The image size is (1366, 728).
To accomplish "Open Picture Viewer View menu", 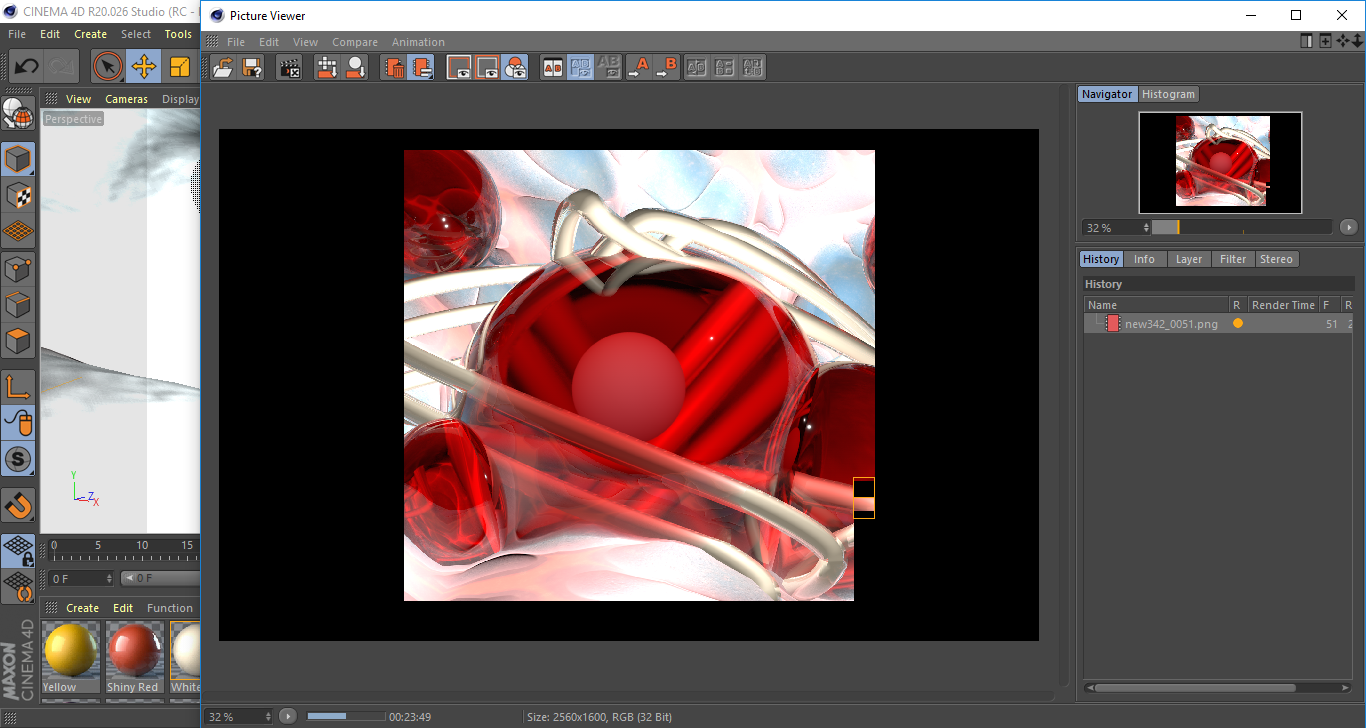I will coord(305,42).
